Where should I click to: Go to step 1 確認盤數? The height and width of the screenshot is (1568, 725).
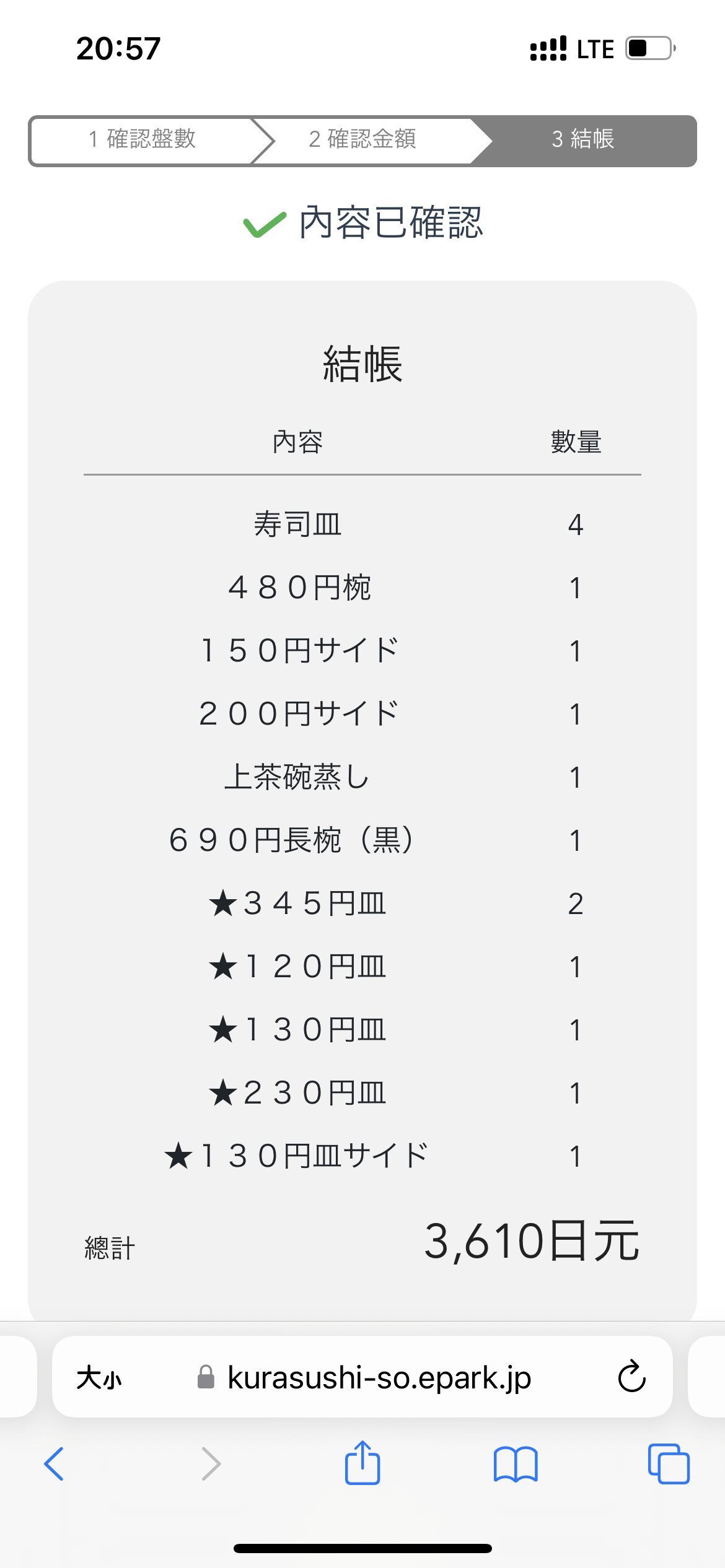point(142,139)
